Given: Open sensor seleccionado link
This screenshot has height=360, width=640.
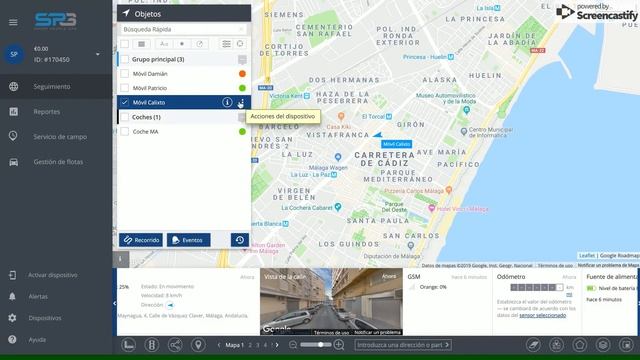Looking at the screenshot, I should [x=542, y=316].
